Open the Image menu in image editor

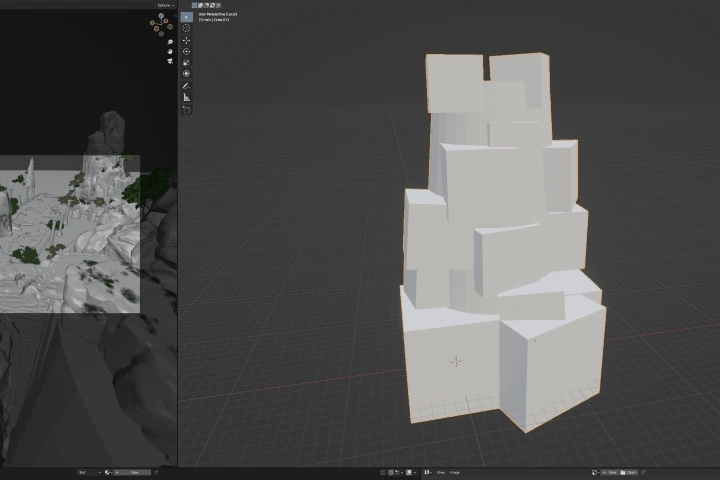(x=455, y=472)
